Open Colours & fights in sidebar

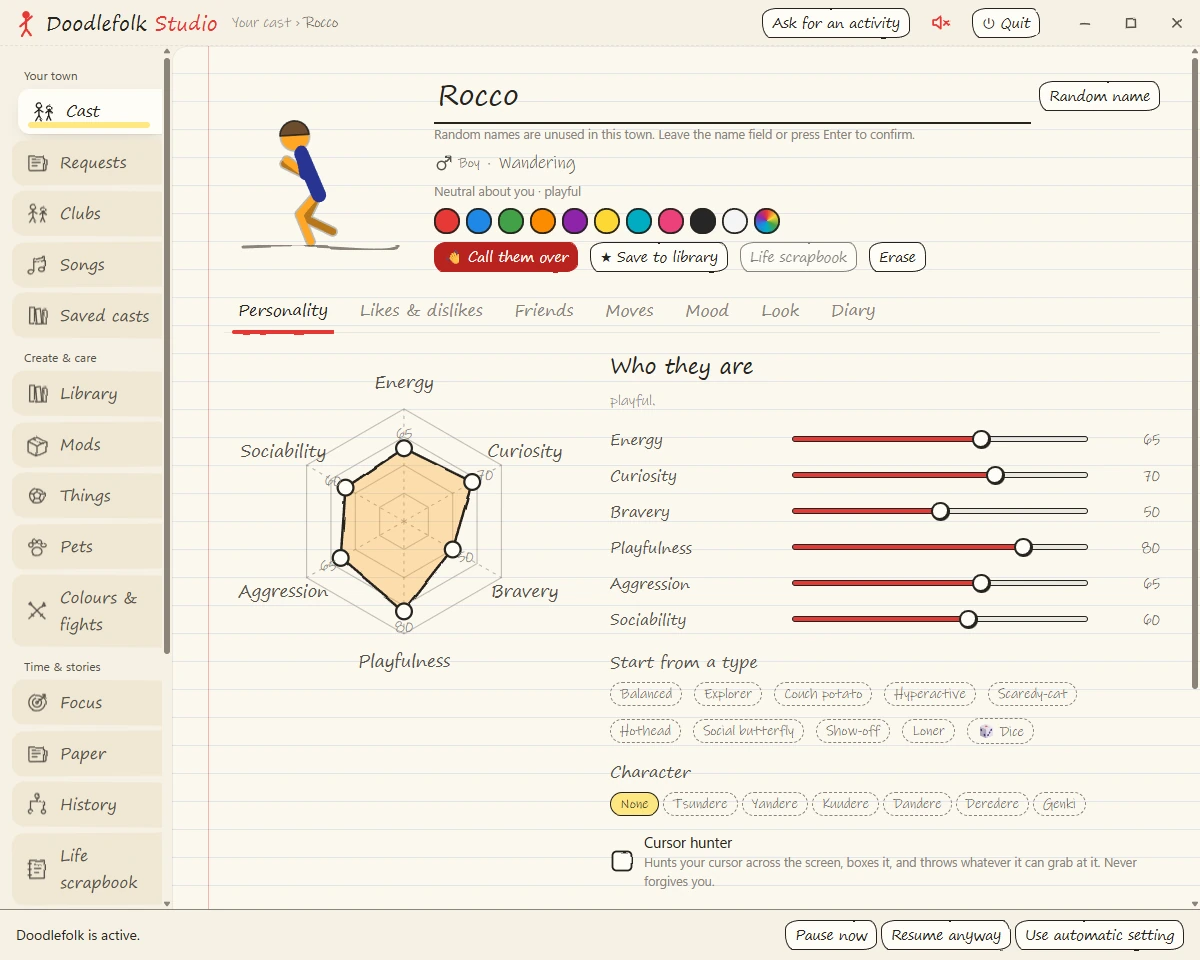coord(87,611)
